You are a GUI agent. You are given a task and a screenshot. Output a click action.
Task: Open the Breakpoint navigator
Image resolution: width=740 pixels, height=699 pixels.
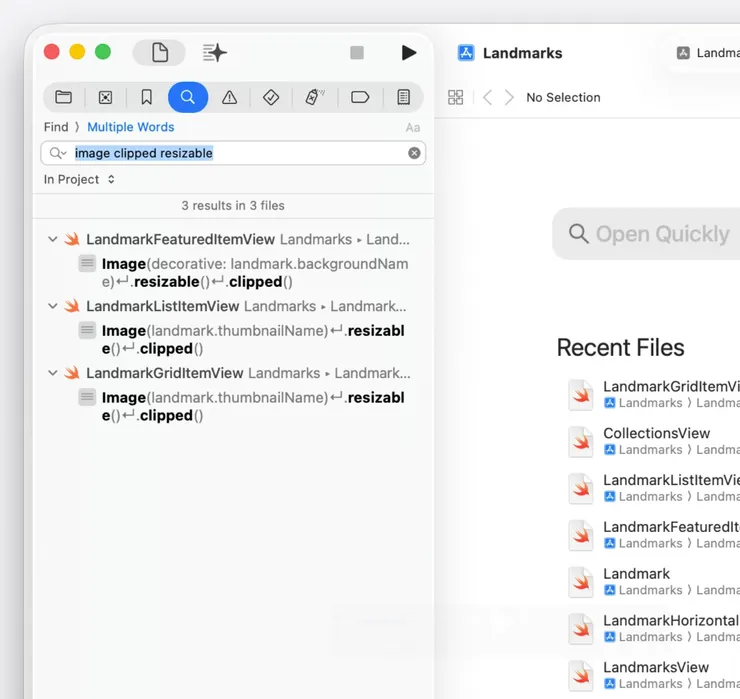[x=360, y=97]
